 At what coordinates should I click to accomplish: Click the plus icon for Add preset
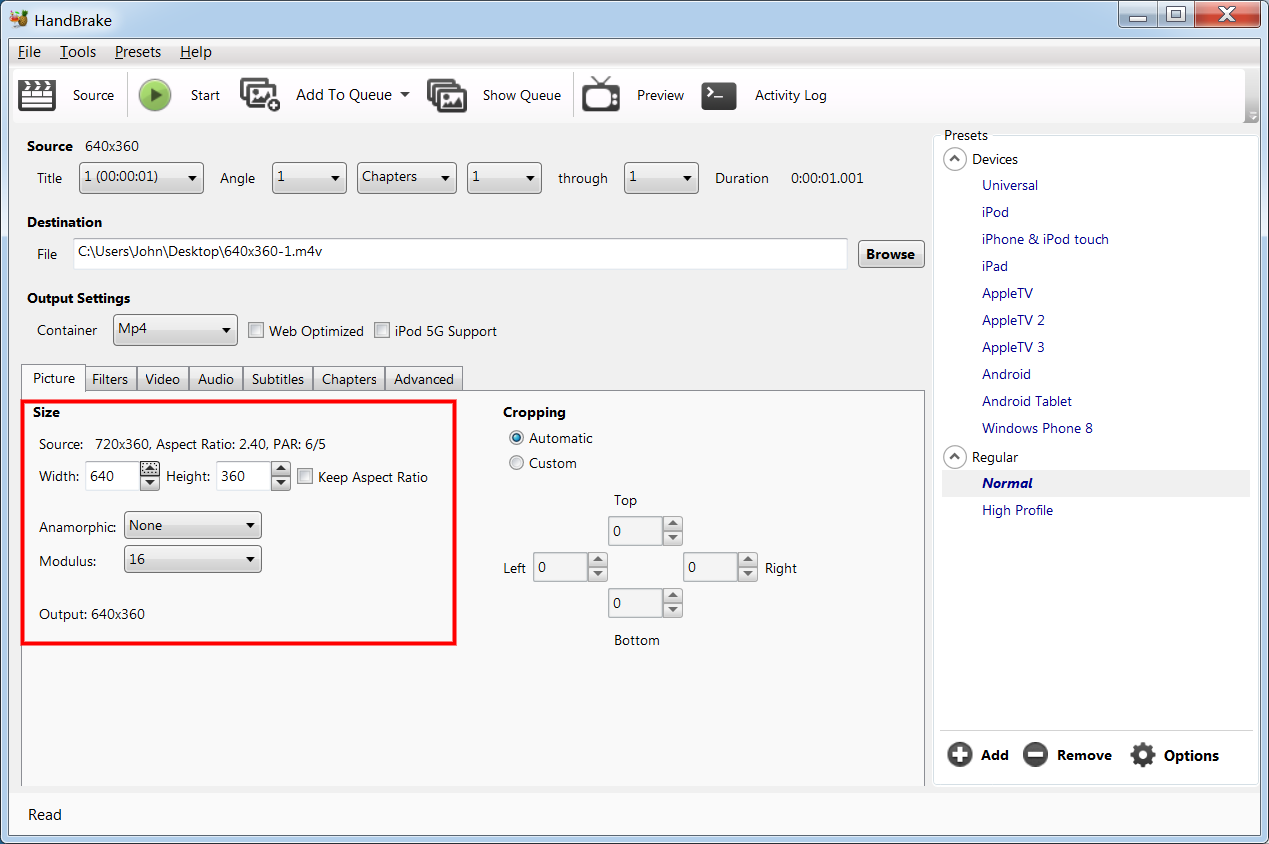[x=960, y=755]
